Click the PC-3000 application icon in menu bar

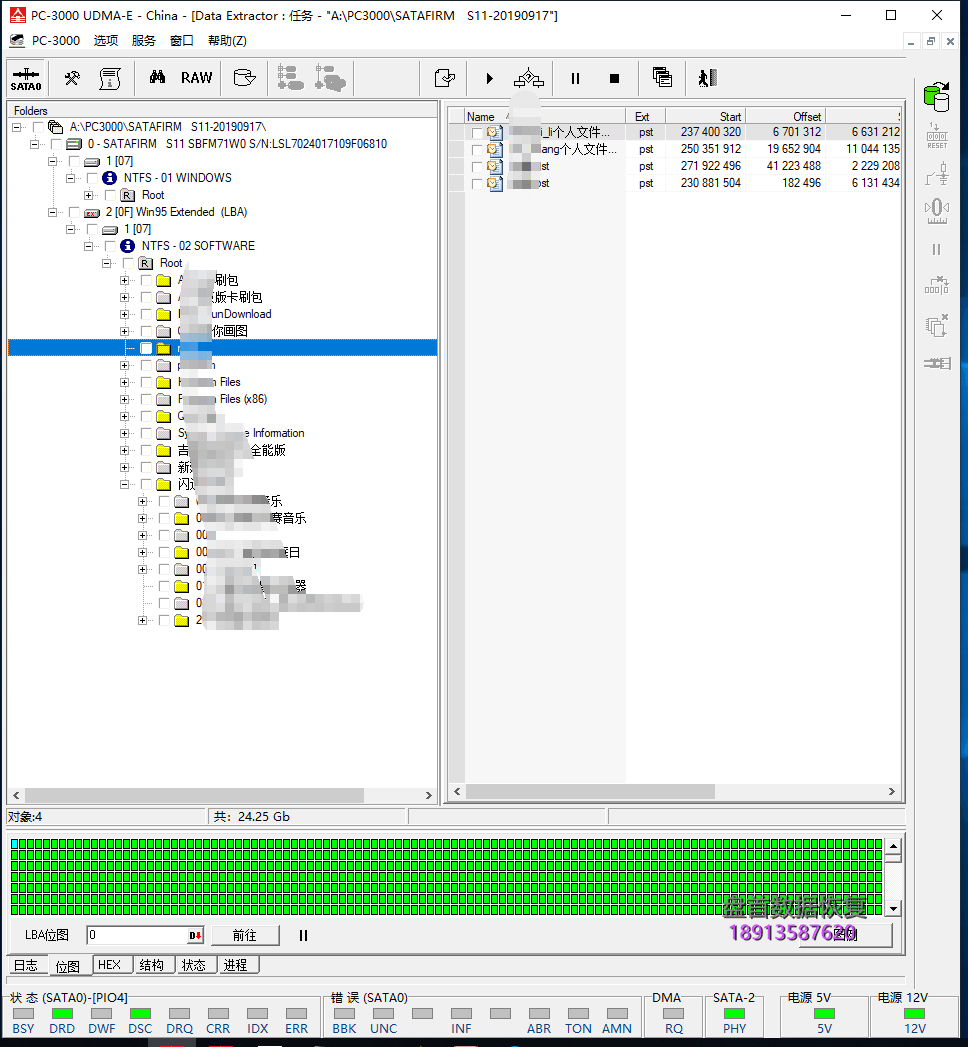click(17, 41)
